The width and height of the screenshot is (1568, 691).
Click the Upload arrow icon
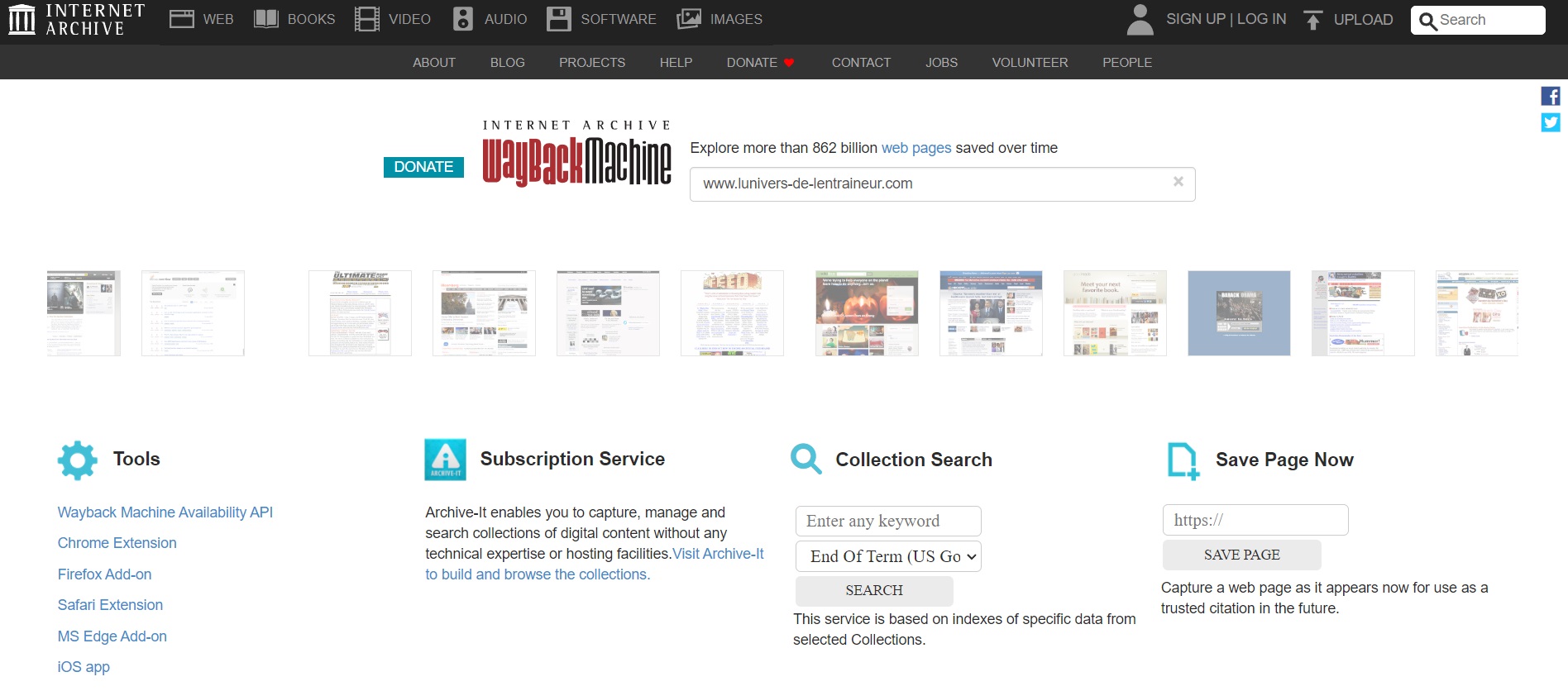point(1312,20)
